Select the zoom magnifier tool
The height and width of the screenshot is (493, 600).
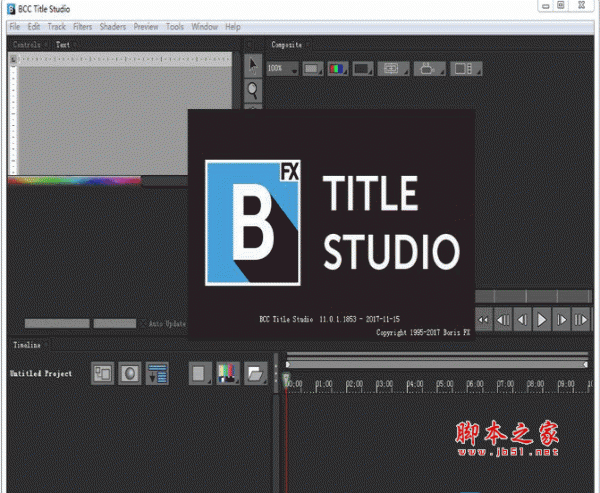pyautogui.click(x=253, y=90)
